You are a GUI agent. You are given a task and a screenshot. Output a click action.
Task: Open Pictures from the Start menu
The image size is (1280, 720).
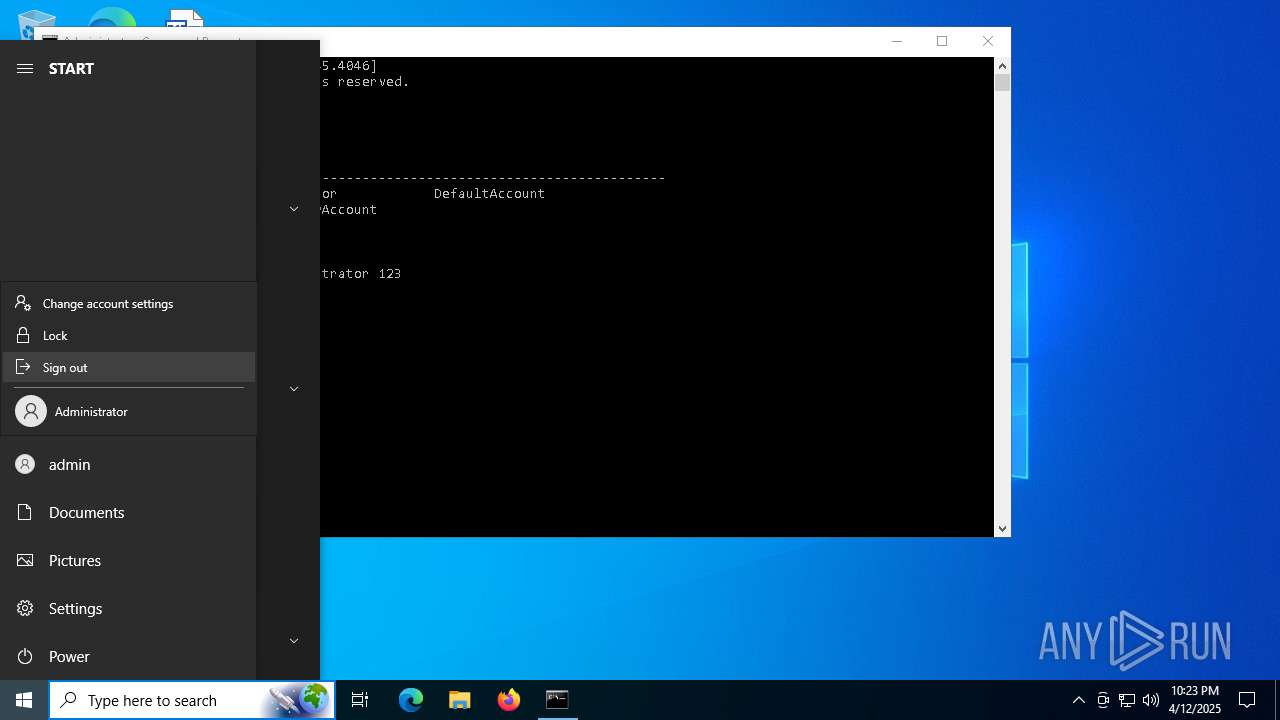[x=128, y=560]
